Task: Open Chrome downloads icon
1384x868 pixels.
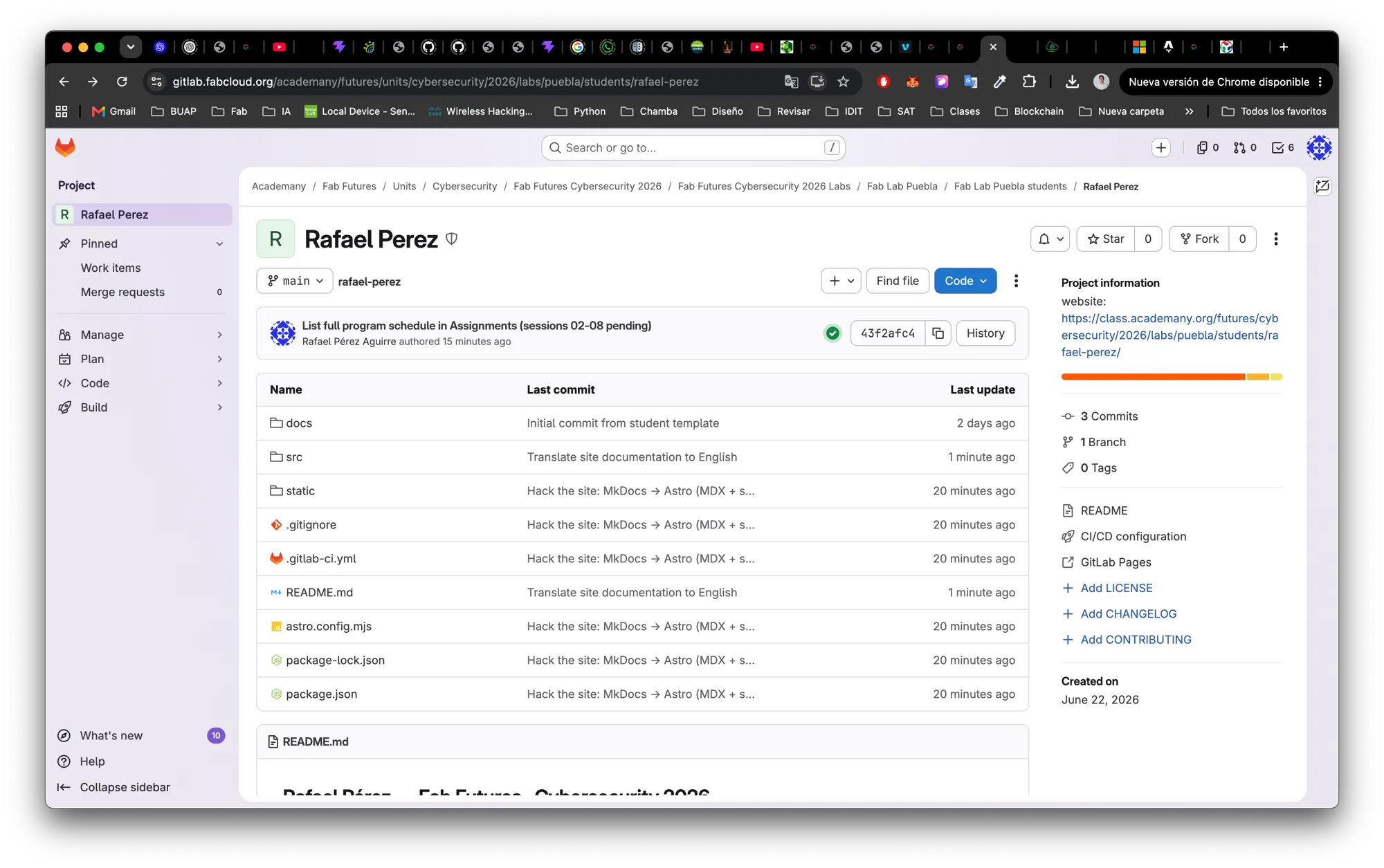Action: [x=1072, y=82]
